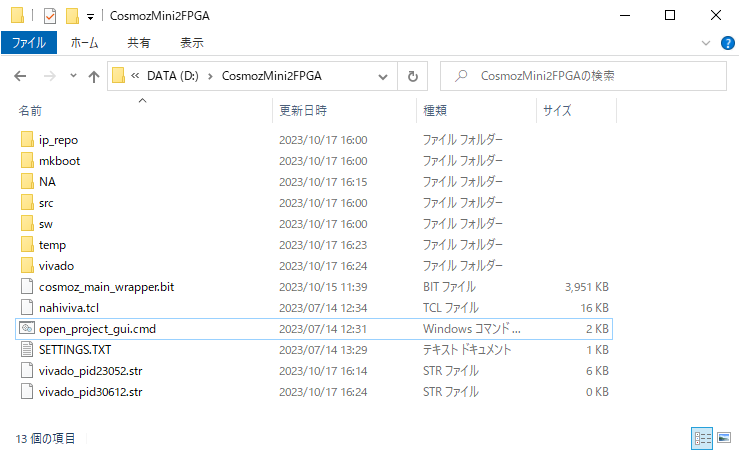Switch to the large icons view layout
This screenshot has width=740, height=451.
coord(721,438)
